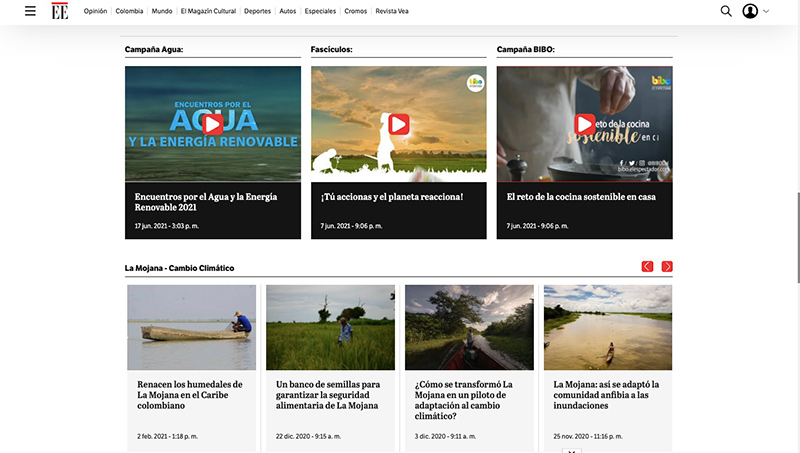Click the user profile avatar icon
800x453 pixels.
(750, 11)
